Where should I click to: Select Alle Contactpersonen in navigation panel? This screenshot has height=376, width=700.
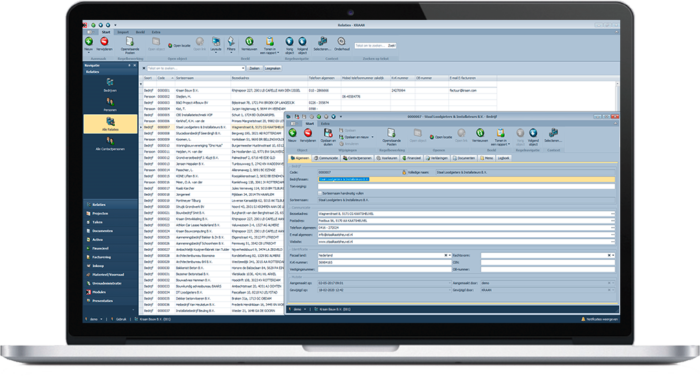[110, 143]
